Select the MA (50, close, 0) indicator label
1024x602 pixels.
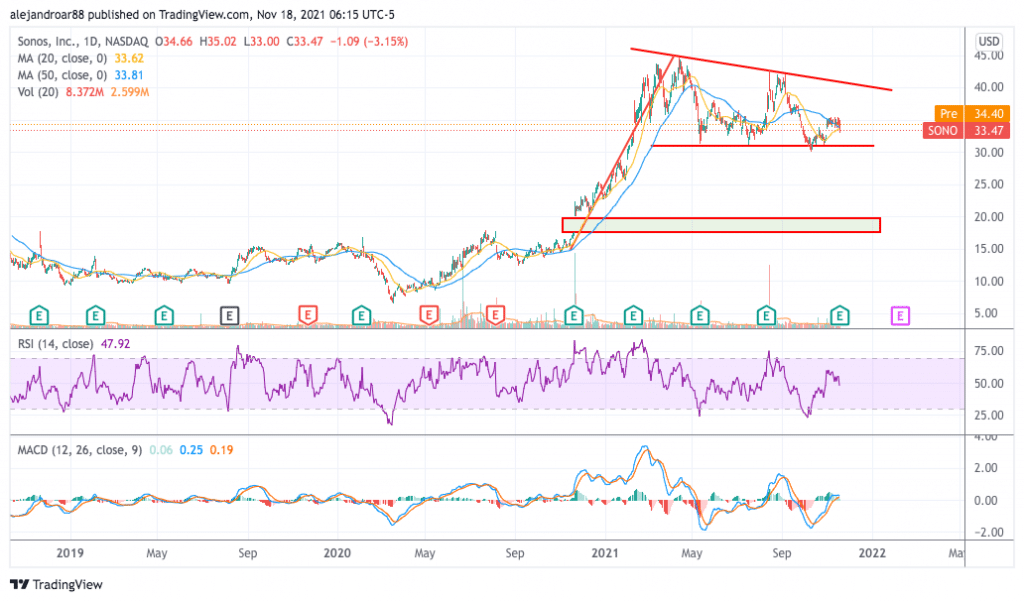(x=62, y=76)
